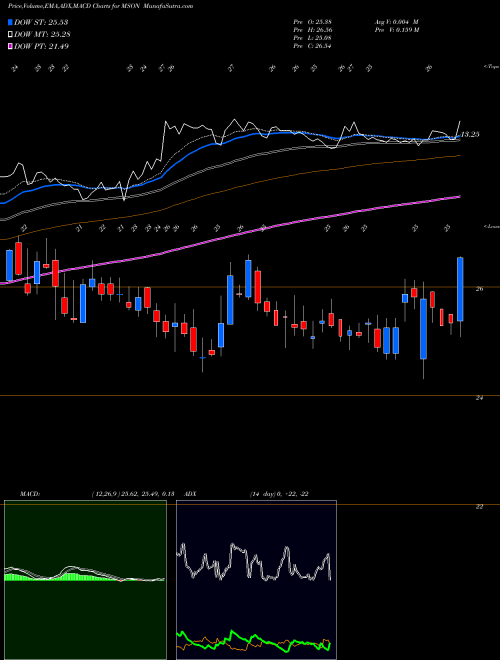This screenshot has width=500, height=660.
Task: Click the 'Pre H: 26.36' high value
Action: 312,30
